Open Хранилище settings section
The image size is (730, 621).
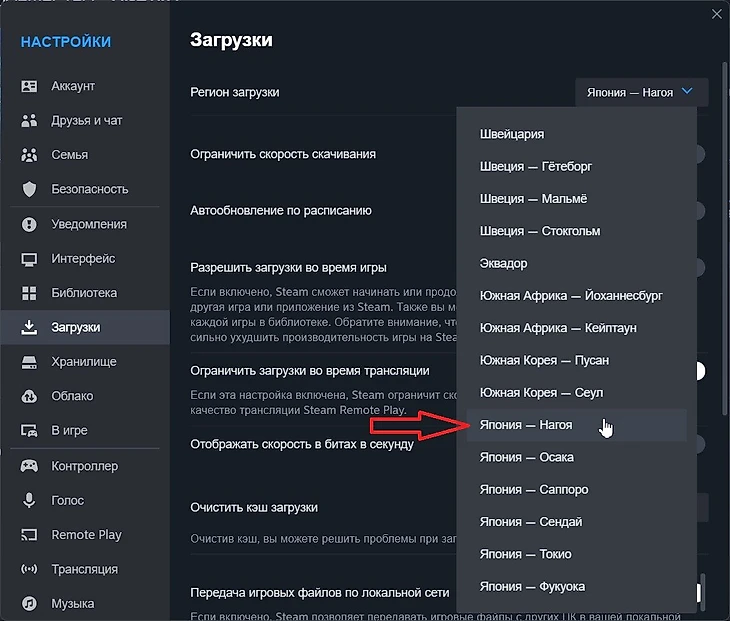pyautogui.click(x=85, y=362)
